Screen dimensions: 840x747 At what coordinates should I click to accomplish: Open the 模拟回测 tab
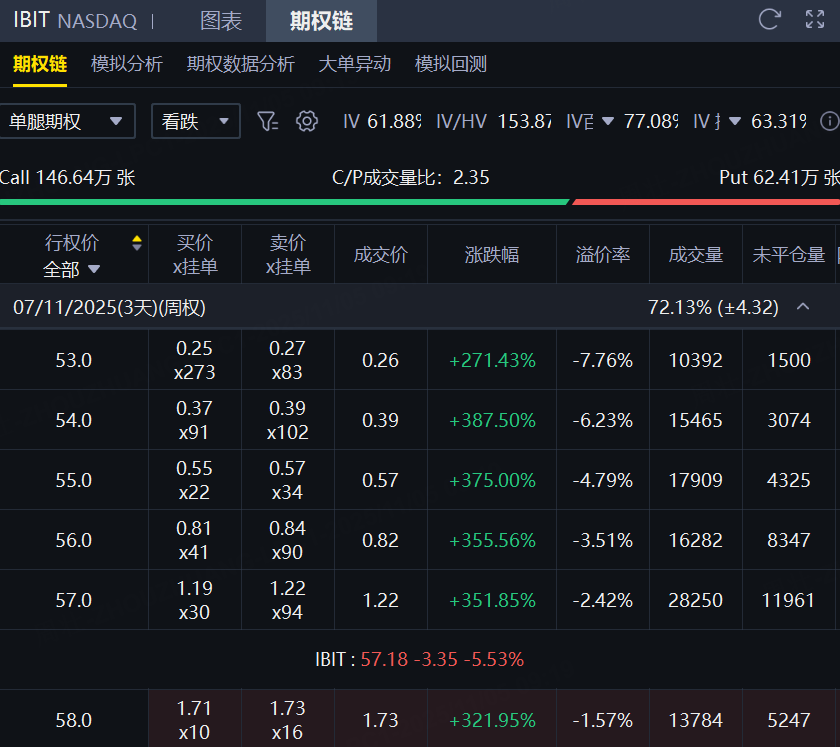tap(451, 64)
